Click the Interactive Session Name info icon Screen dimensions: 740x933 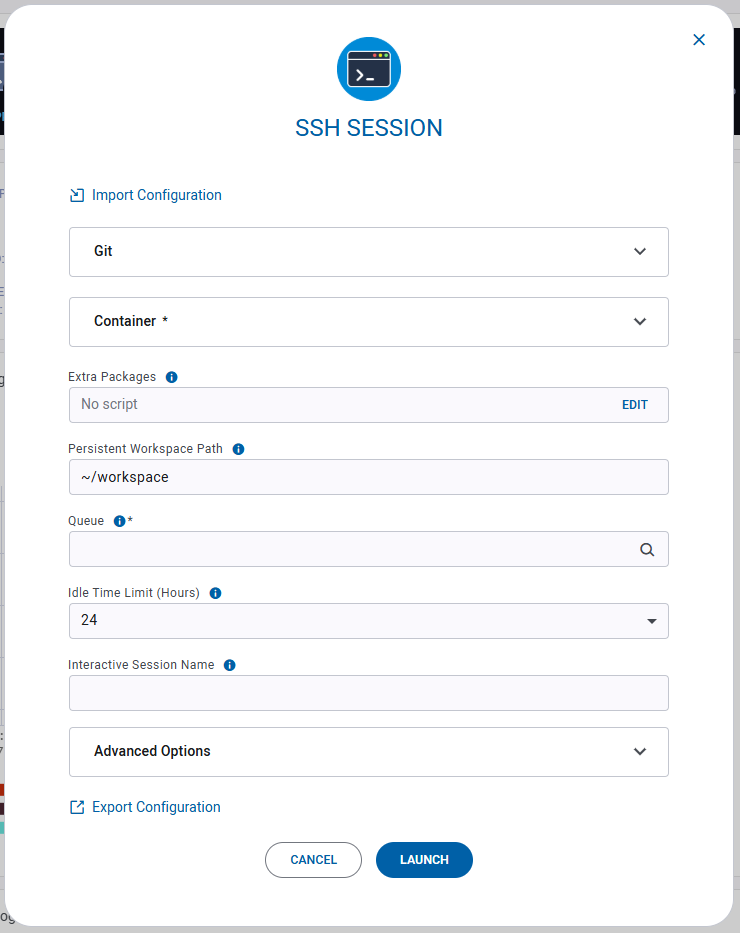click(x=229, y=664)
